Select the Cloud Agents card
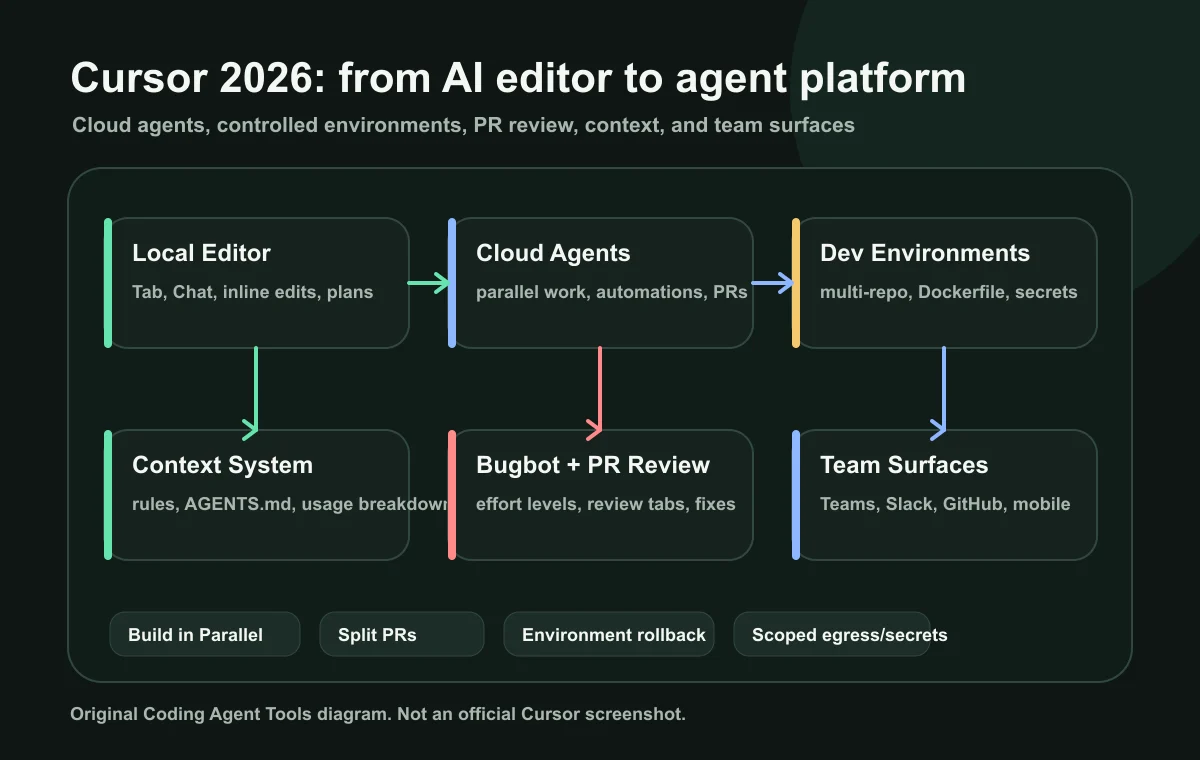The image size is (1200, 760). tap(601, 283)
